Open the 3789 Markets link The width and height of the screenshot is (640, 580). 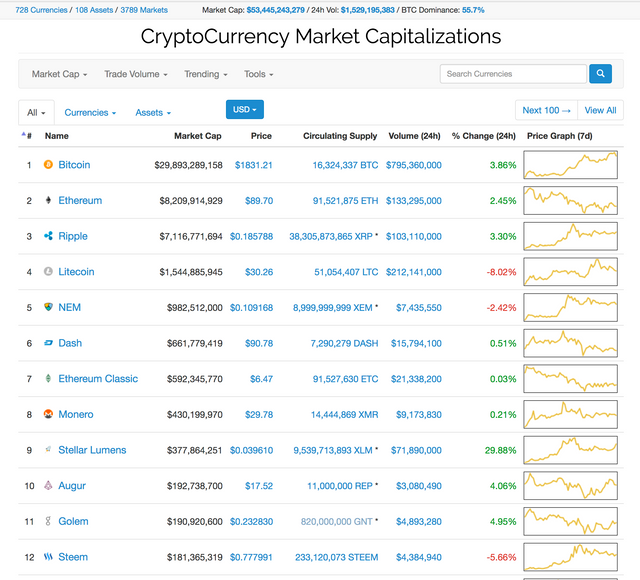click(144, 10)
